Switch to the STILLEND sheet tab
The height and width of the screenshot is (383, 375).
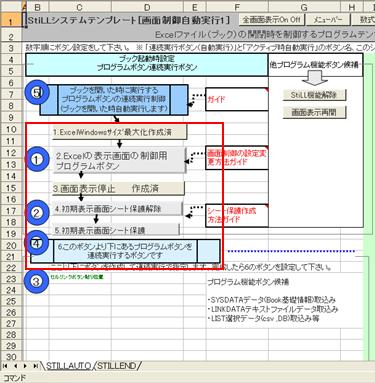tap(117, 366)
